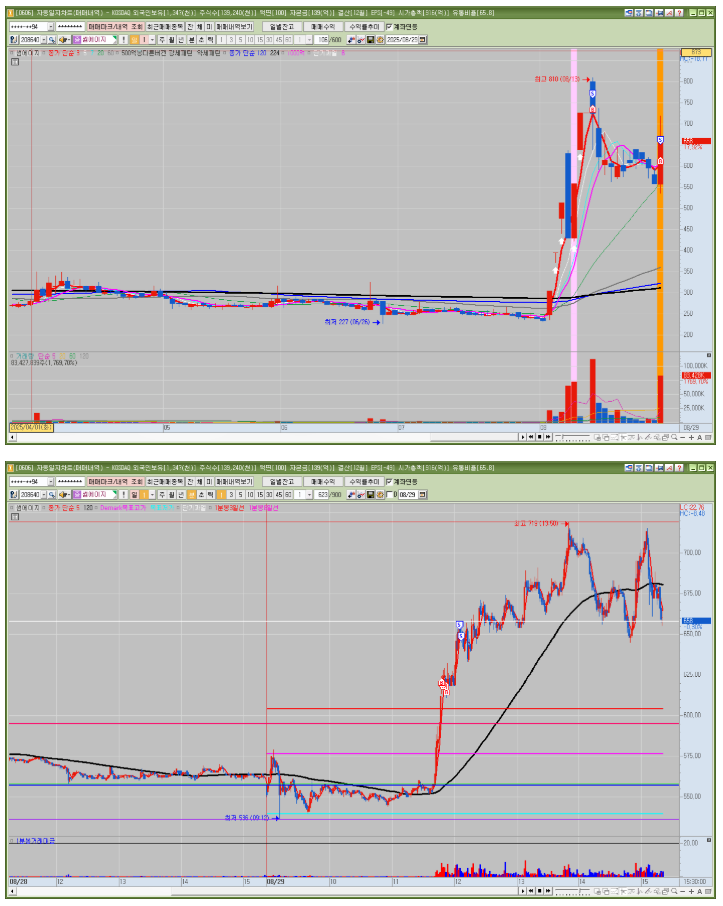The image size is (723, 906).
Task: Click the candle count field 623 in lower chart
Action: pos(322,495)
